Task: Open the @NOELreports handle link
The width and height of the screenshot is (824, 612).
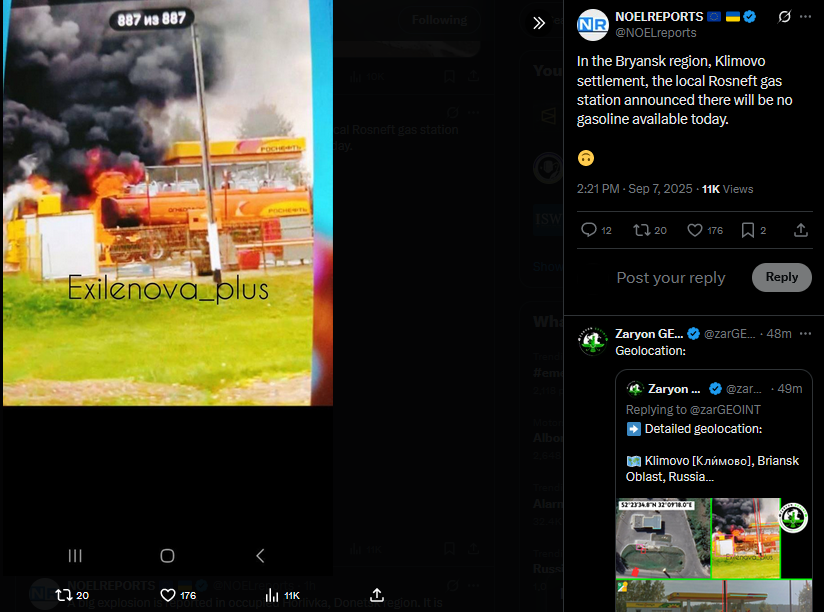Action: [x=655, y=33]
